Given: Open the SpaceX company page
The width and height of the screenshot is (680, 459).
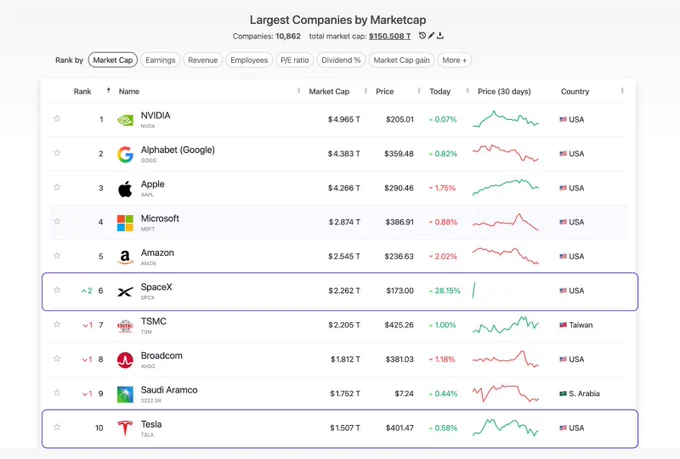Looking at the screenshot, I should (157, 287).
